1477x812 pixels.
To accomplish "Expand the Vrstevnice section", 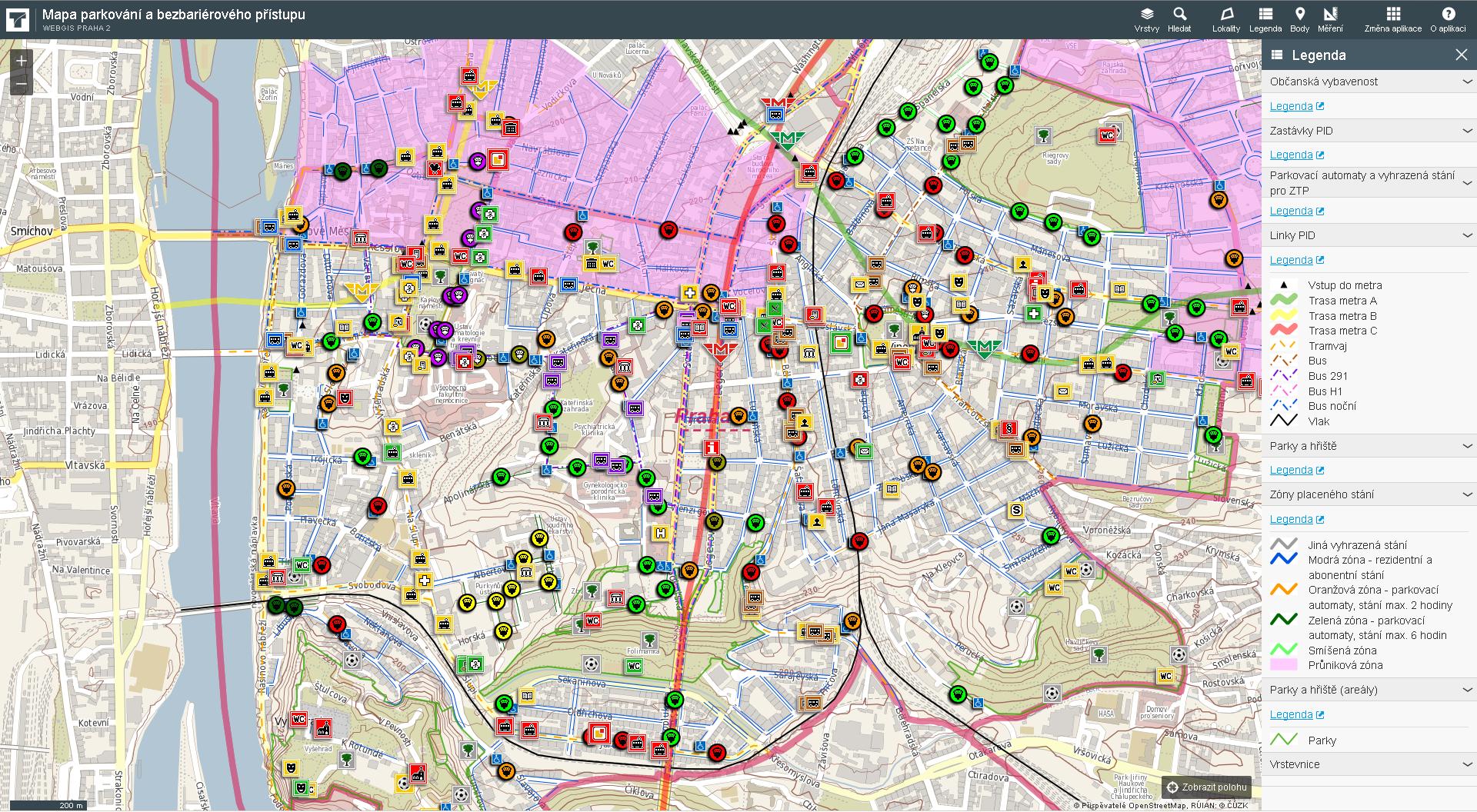I will 1369,764.
